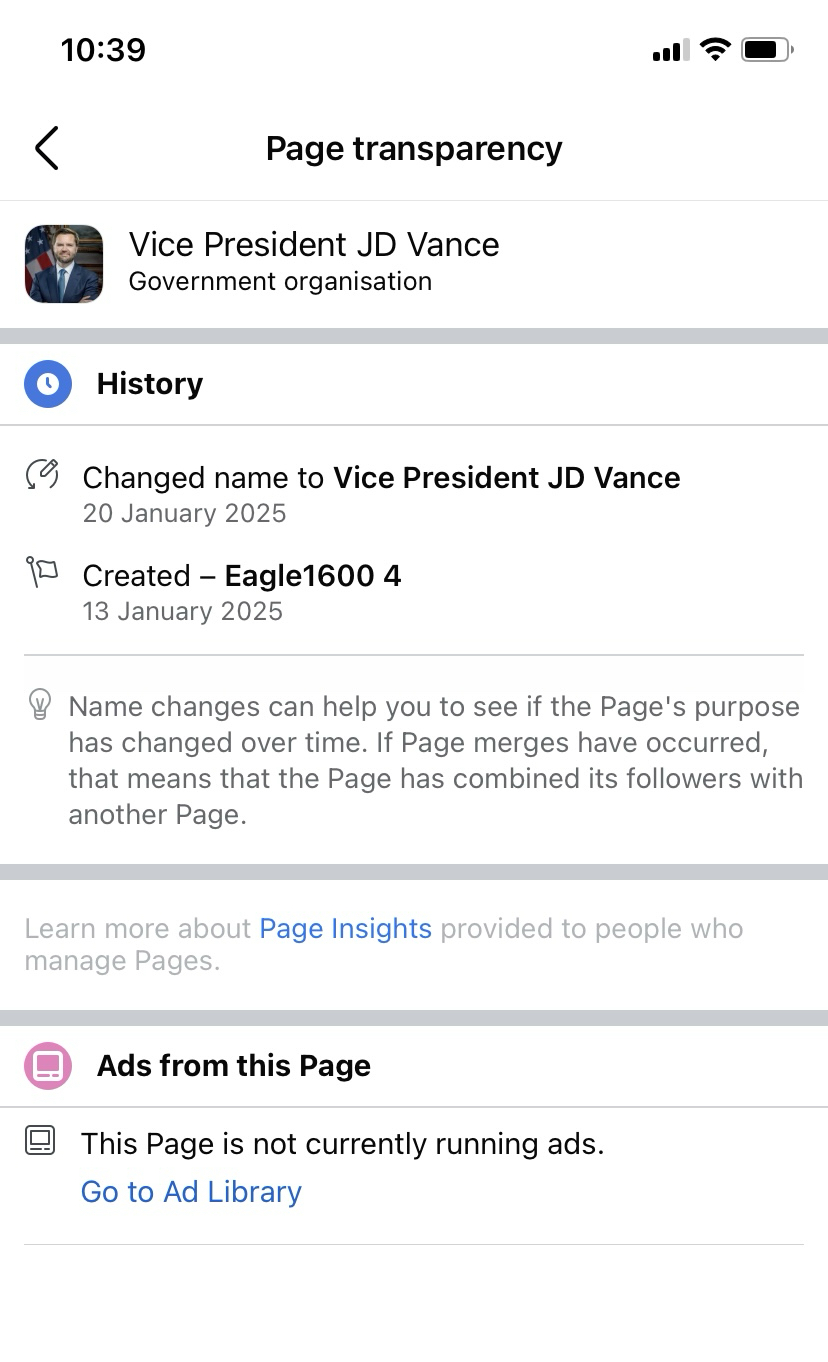Viewport: 828px width, 1362px height.
Task: Tap the battery icon in status bar
Action: 766,50
